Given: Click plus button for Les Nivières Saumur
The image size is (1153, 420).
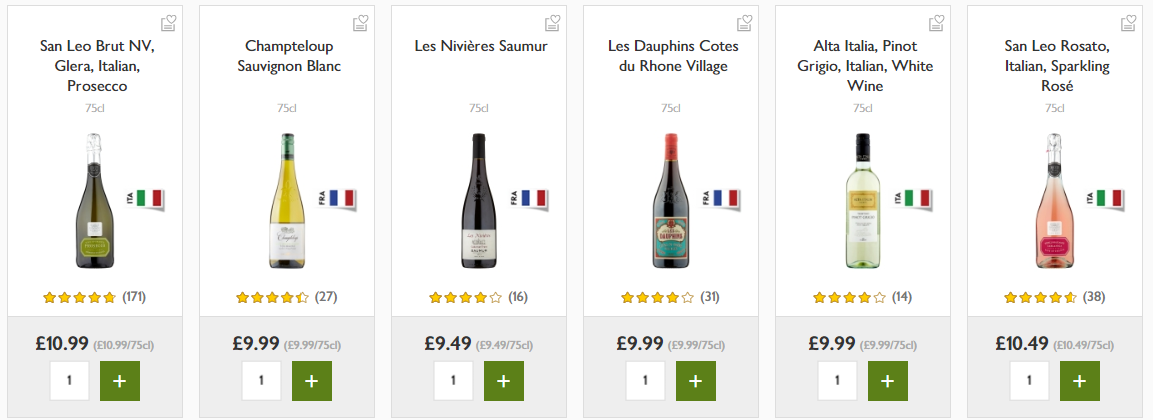Looking at the screenshot, I should pyautogui.click(x=503, y=381).
